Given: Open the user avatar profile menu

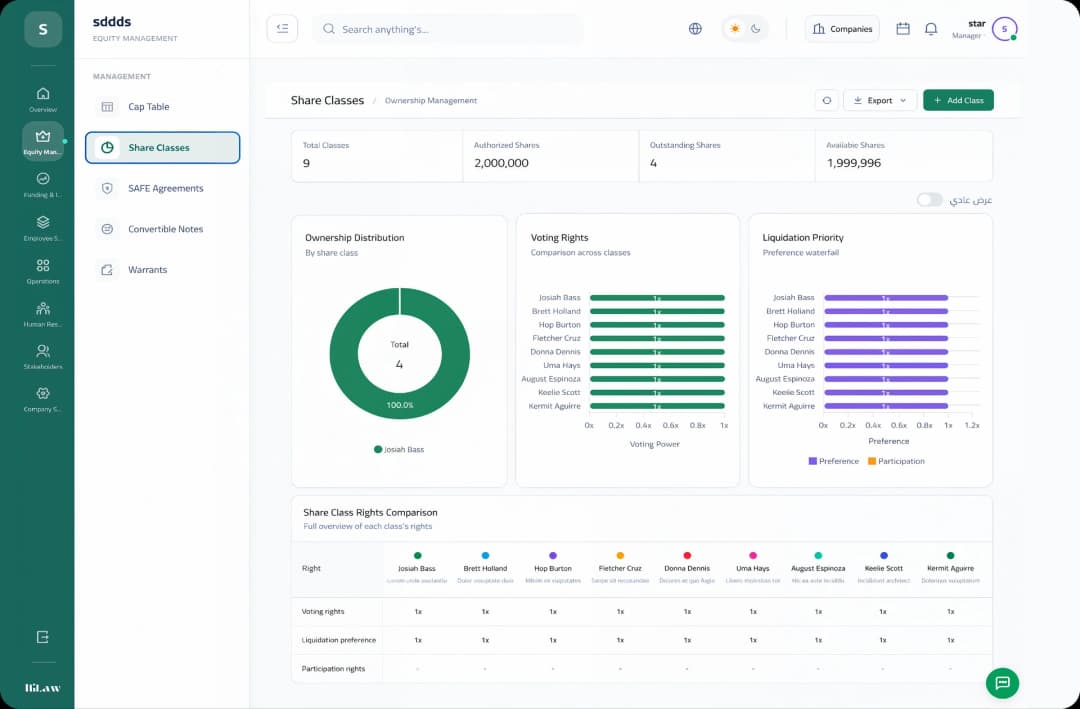Looking at the screenshot, I should pos(1004,29).
